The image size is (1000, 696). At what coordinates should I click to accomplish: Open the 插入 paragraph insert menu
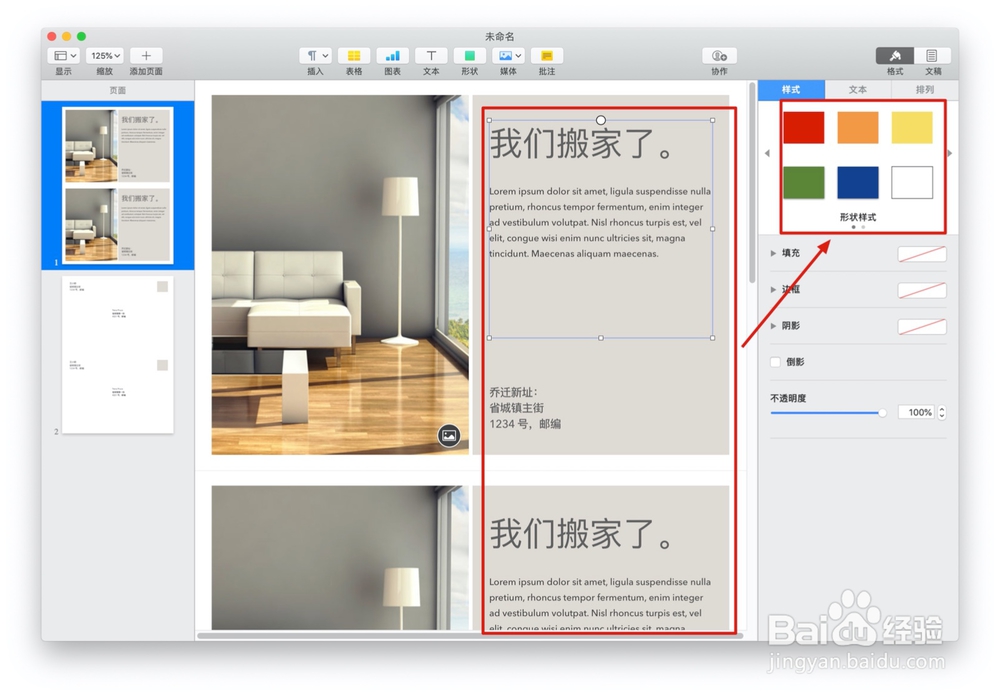(x=315, y=56)
